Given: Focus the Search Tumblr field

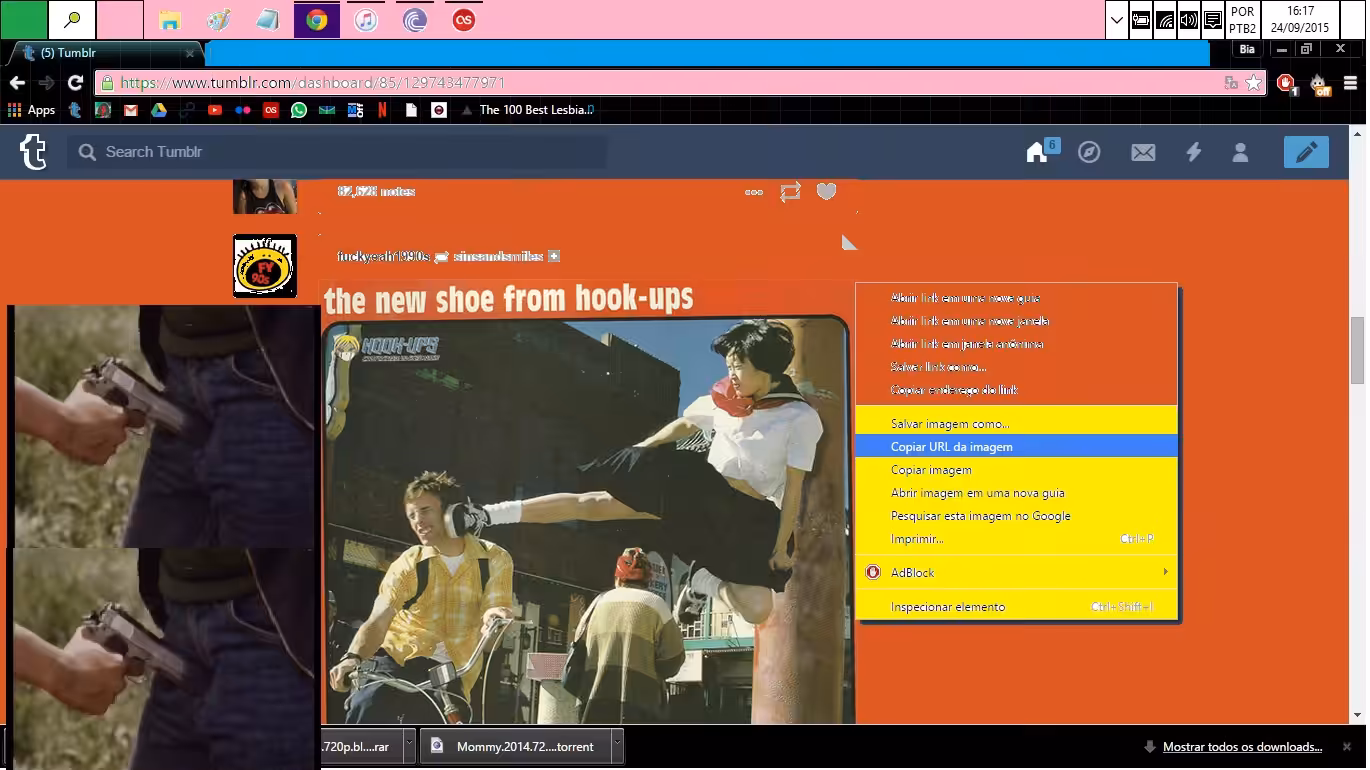Looking at the screenshot, I should [x=337, y=152].
